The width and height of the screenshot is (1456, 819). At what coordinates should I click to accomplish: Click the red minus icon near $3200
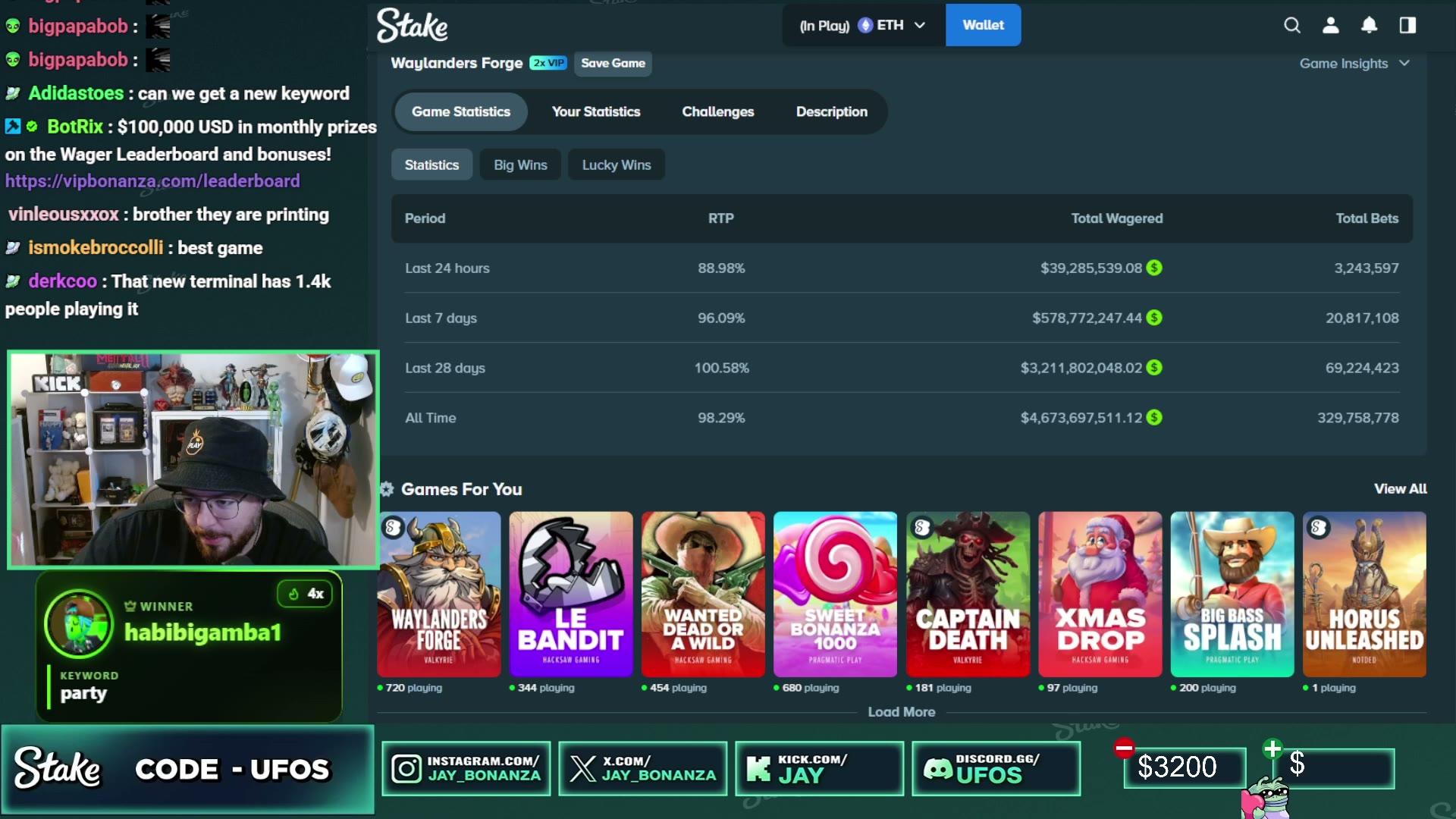click(1124, 748)
